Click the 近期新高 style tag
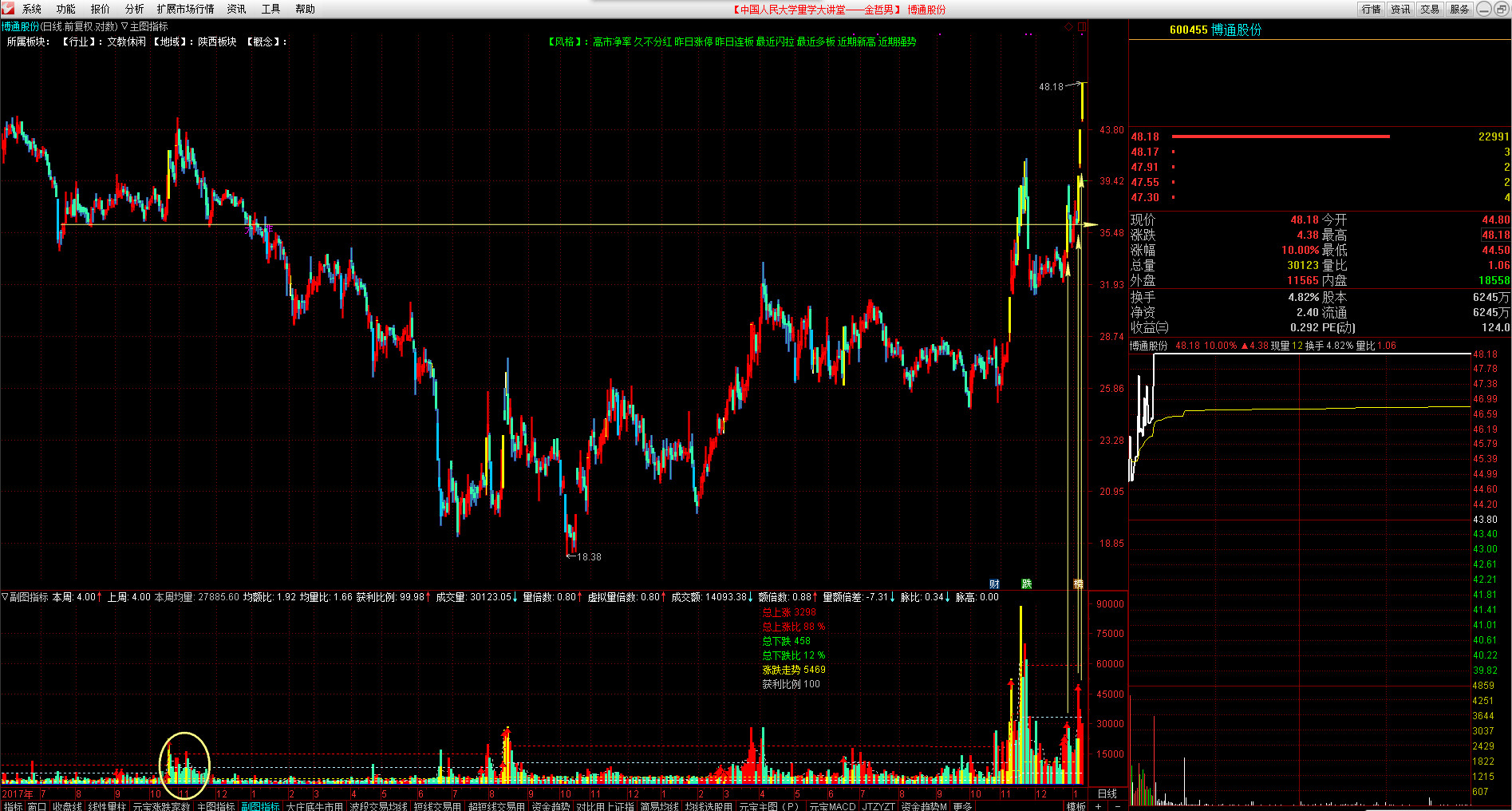The height and width of the screenshot is (811, 1512). tap(856, 42)
